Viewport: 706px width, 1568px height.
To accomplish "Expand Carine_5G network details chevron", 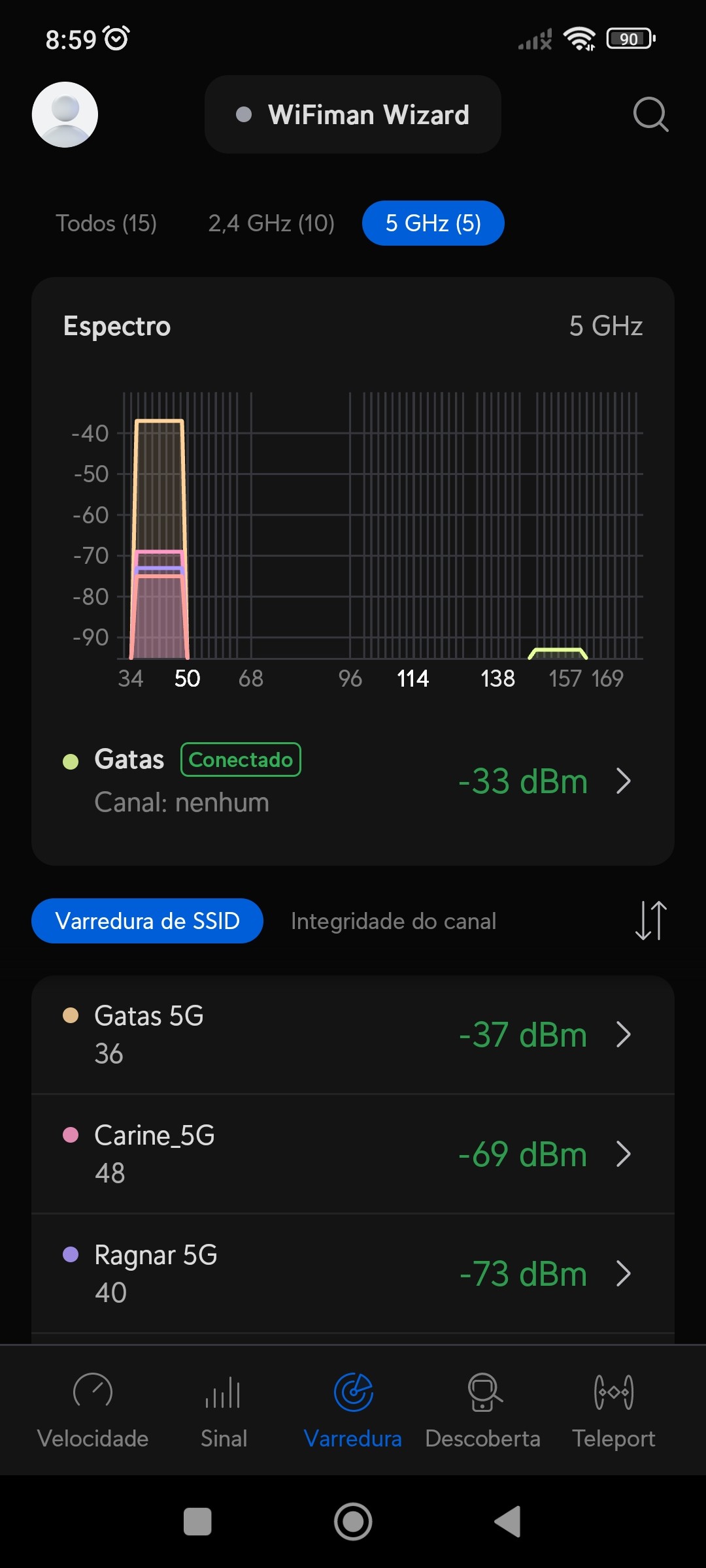I will [x=624, y=1154].
